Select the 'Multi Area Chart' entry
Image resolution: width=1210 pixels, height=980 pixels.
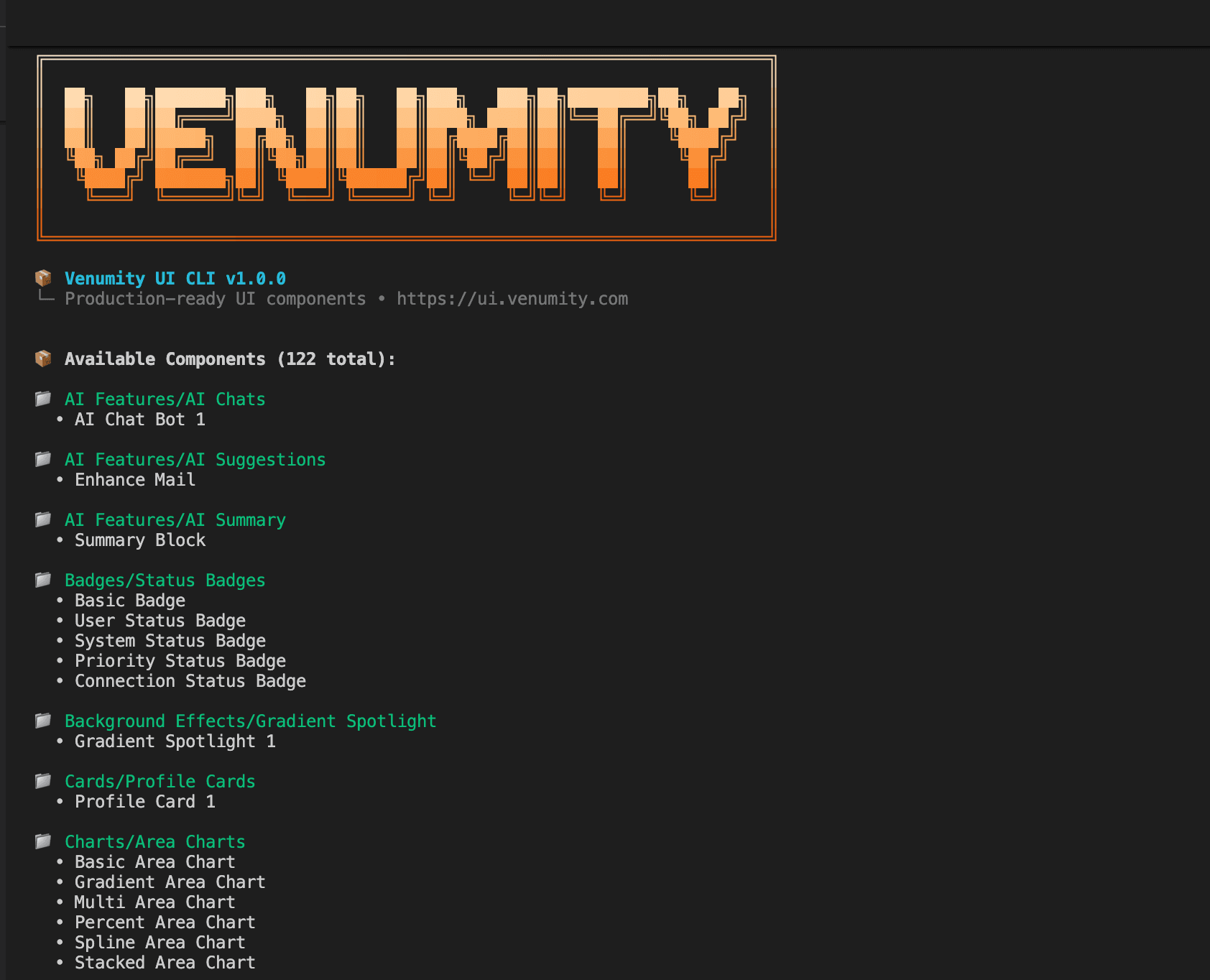point(155,902)
